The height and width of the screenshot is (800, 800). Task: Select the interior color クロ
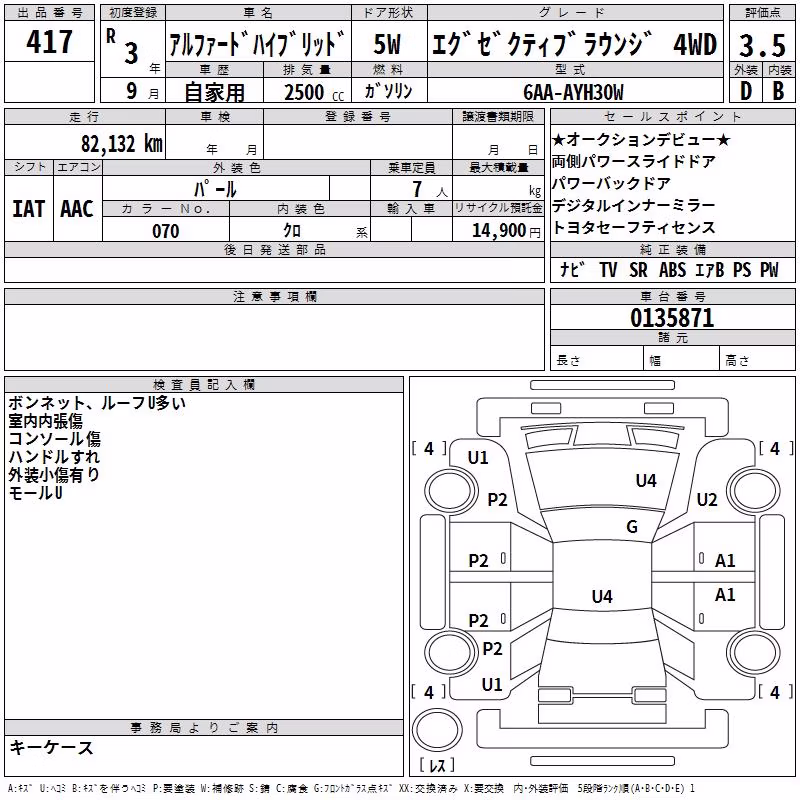coord(292,231)
